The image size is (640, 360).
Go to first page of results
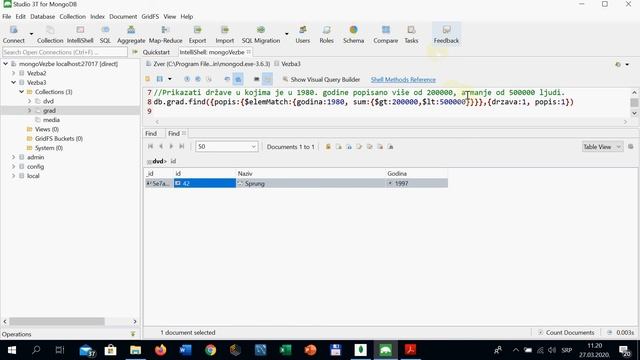151,147
